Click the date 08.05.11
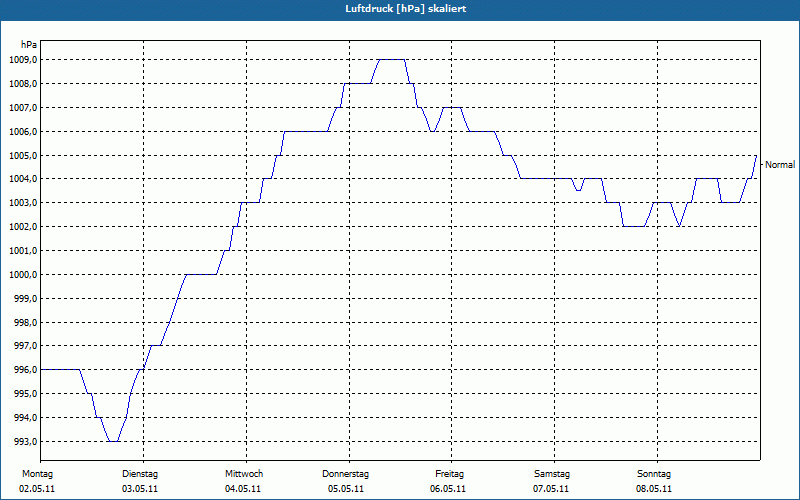 (x=654, y=489)
